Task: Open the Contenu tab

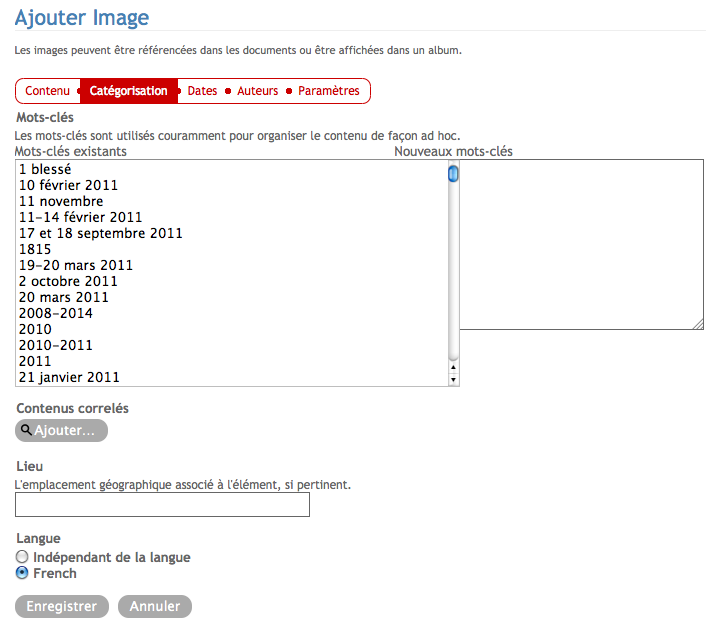Action: coord(47,91)
